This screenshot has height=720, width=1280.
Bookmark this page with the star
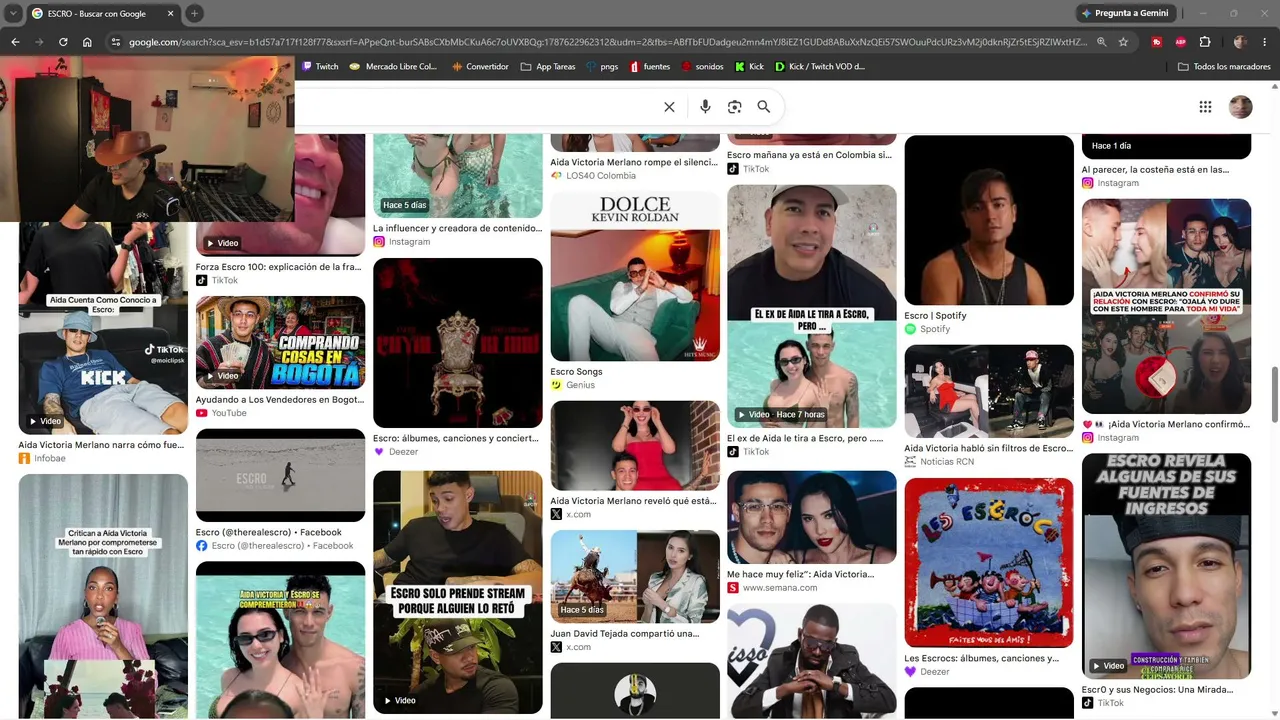tap(1123, 42)
